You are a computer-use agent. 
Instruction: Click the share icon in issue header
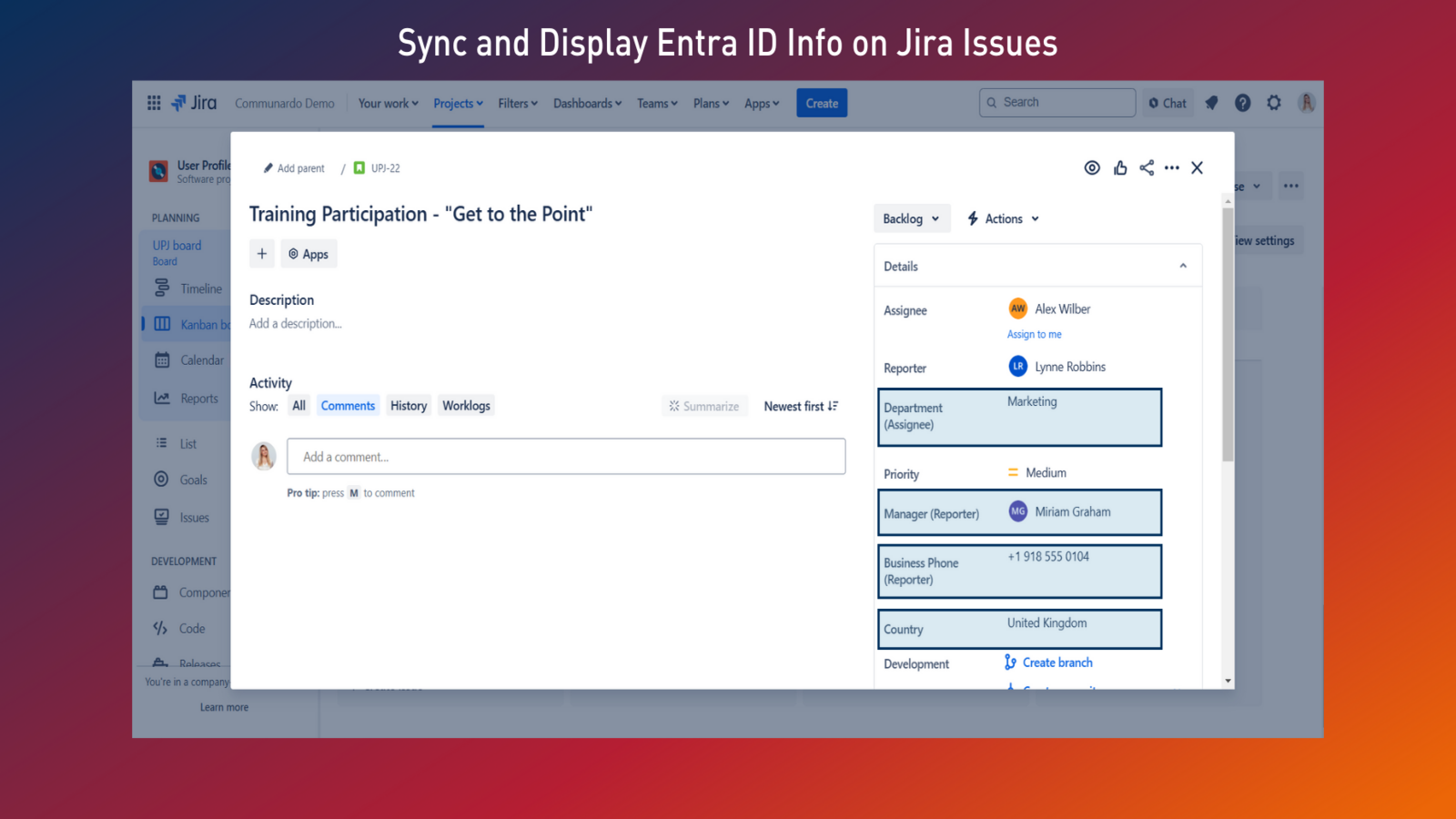1147,167
